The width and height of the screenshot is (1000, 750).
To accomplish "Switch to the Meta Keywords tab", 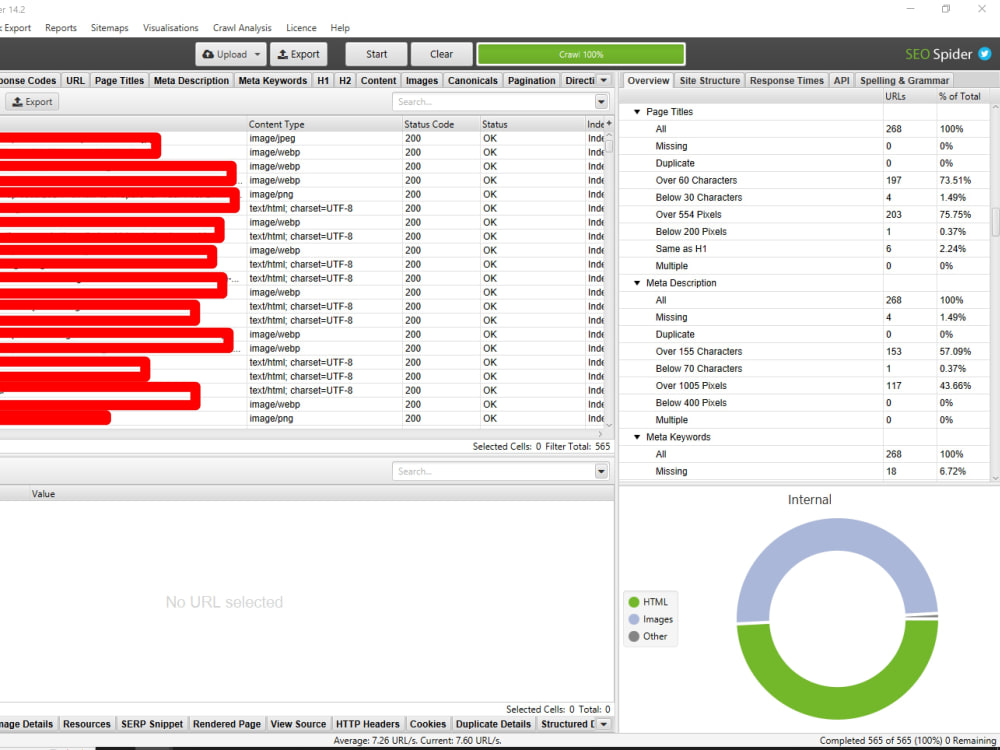I will [272, 80].
